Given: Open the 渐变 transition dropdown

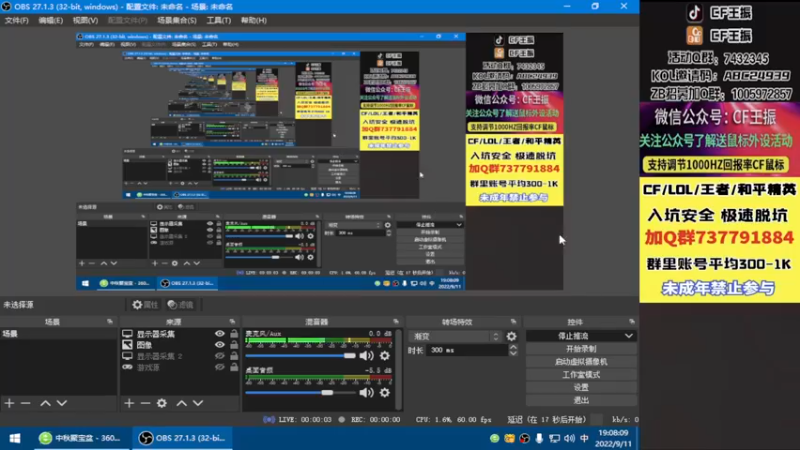Looking at the screenshot, I should click(x=455, y=336).
